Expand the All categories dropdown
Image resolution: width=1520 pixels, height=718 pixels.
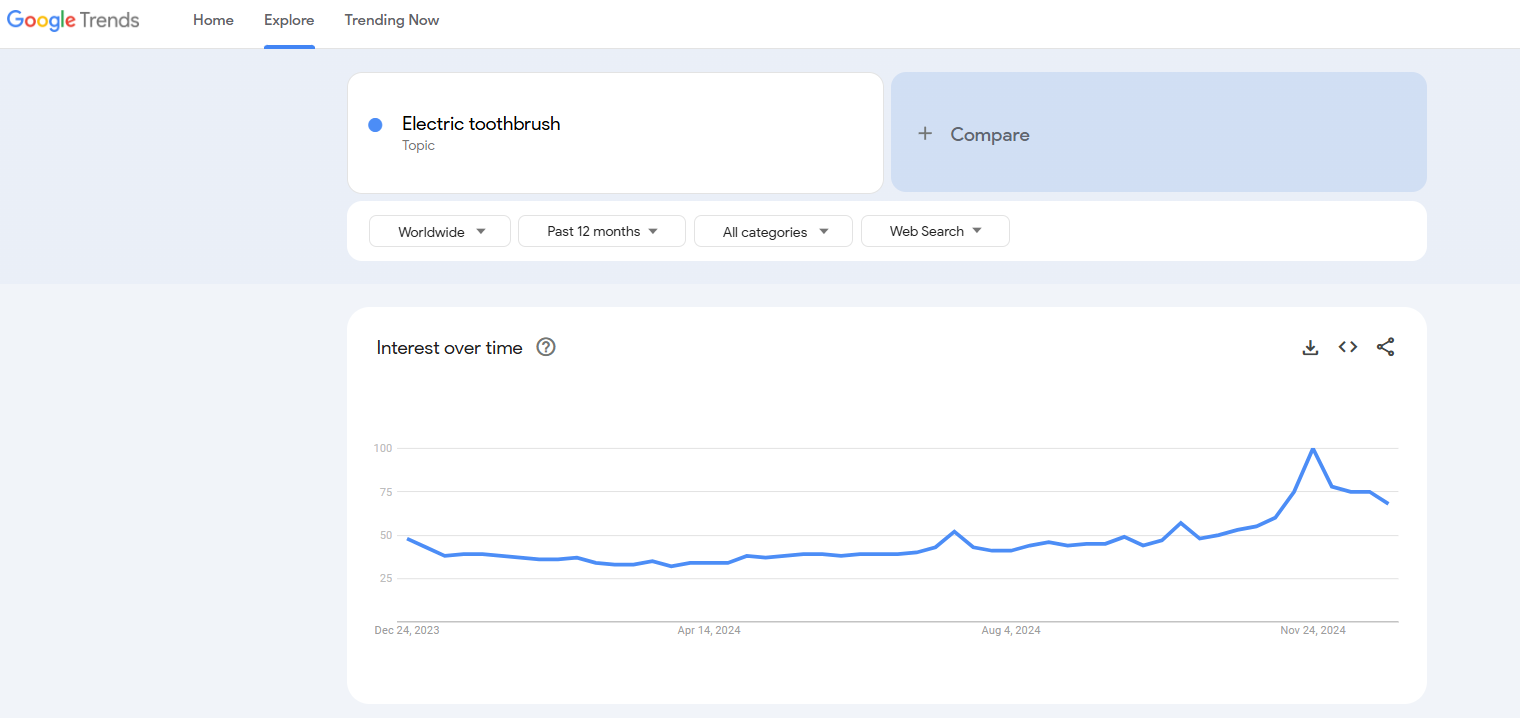pos(773,231)
